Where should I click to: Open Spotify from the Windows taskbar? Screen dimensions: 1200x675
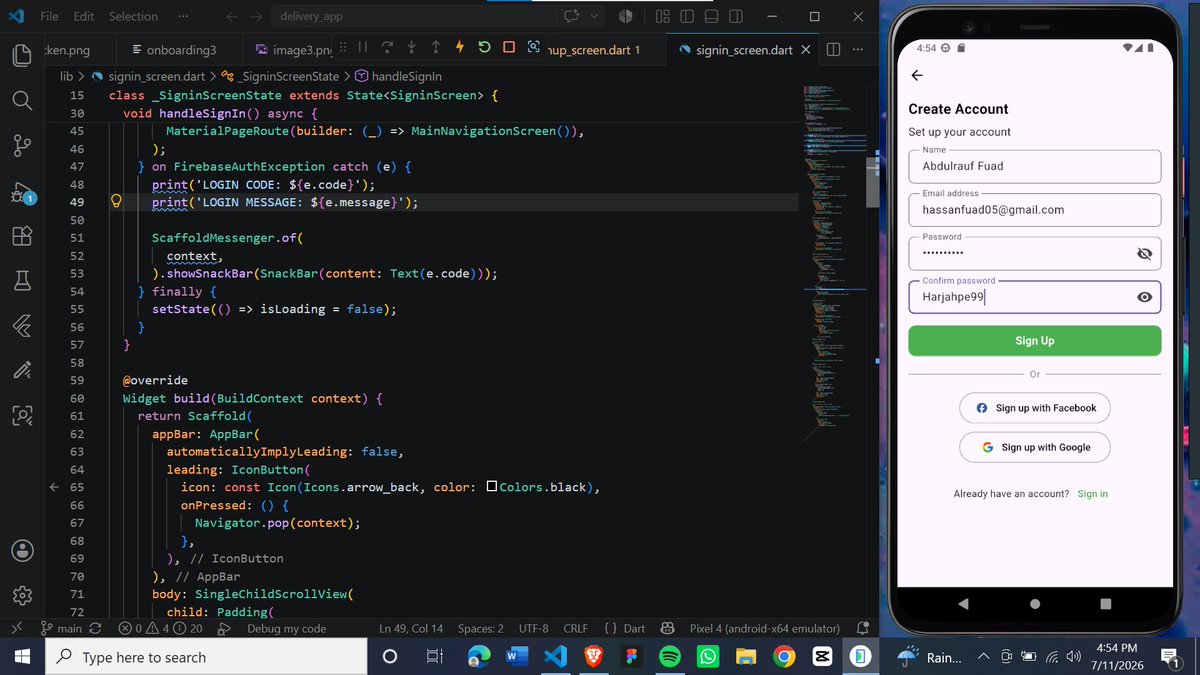click(670, 657)
